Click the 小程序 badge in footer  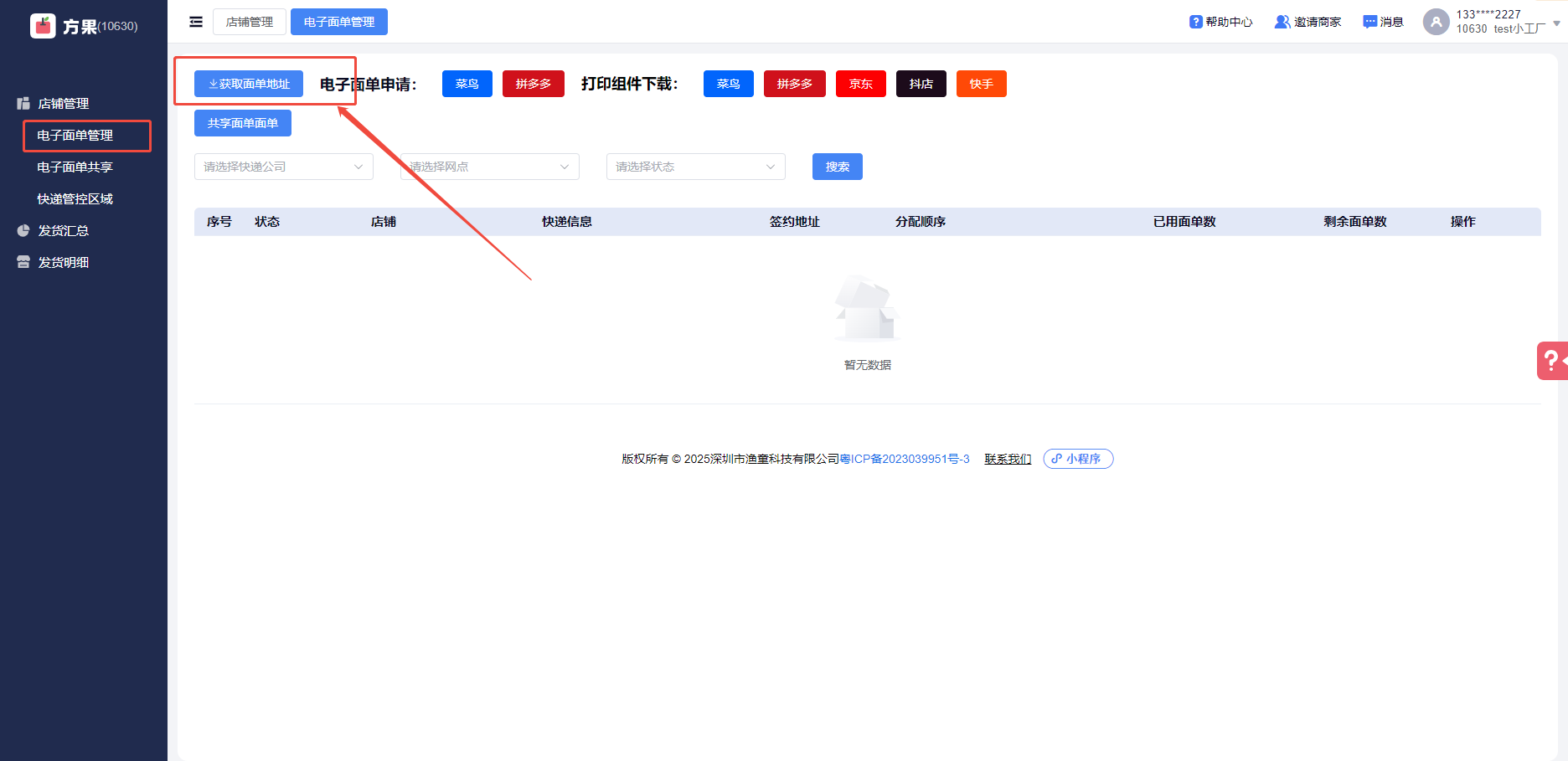1077,459
